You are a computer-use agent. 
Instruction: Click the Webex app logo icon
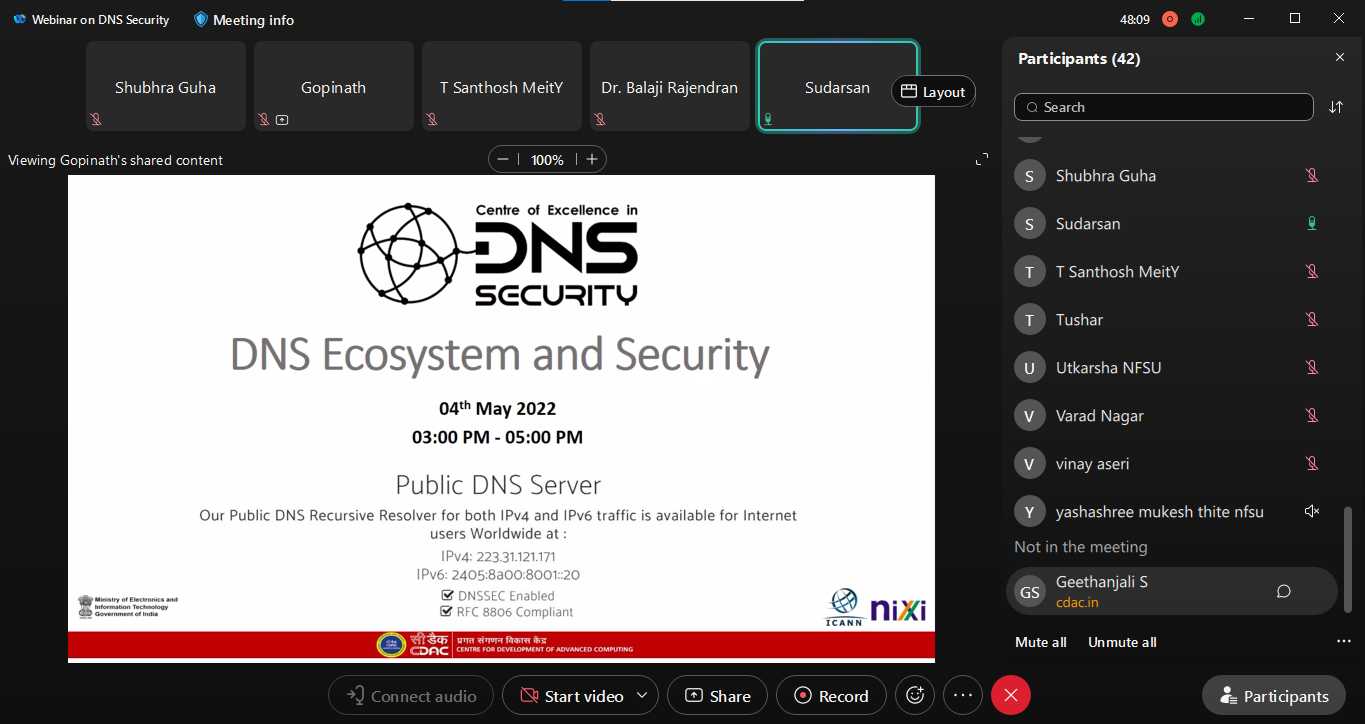click(x=20, y=19)
